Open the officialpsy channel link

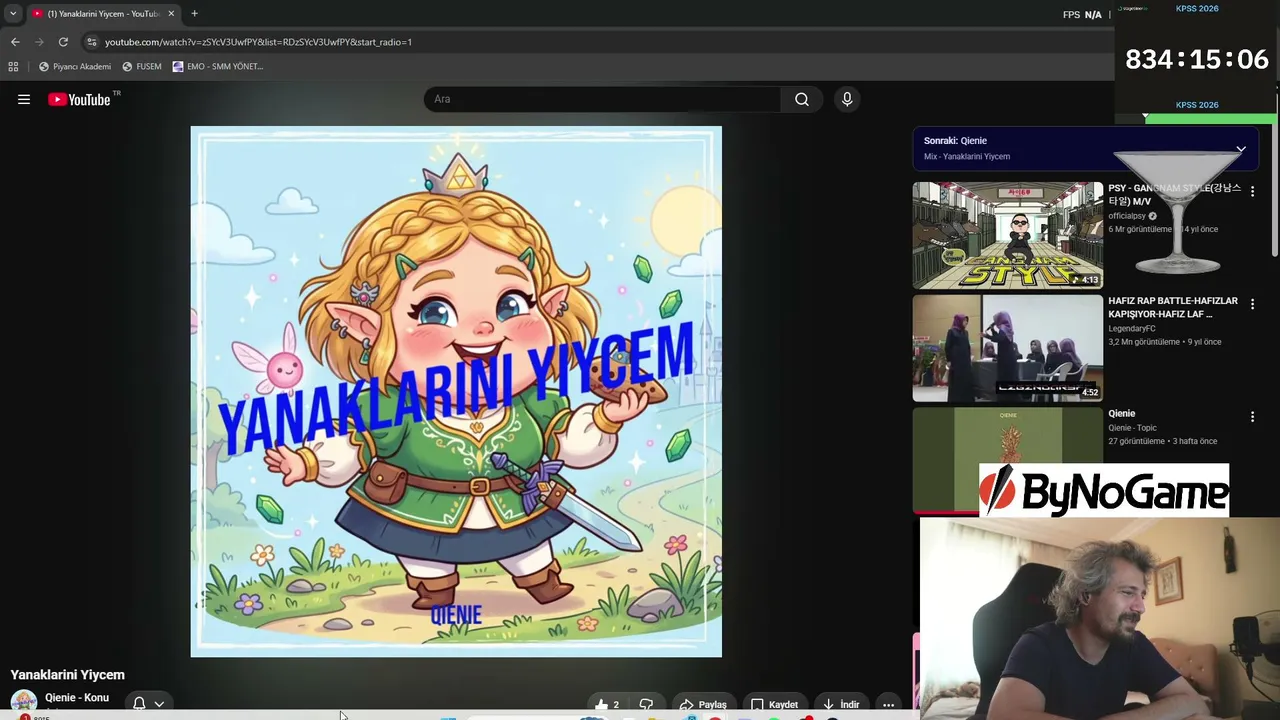[1127, 216]
